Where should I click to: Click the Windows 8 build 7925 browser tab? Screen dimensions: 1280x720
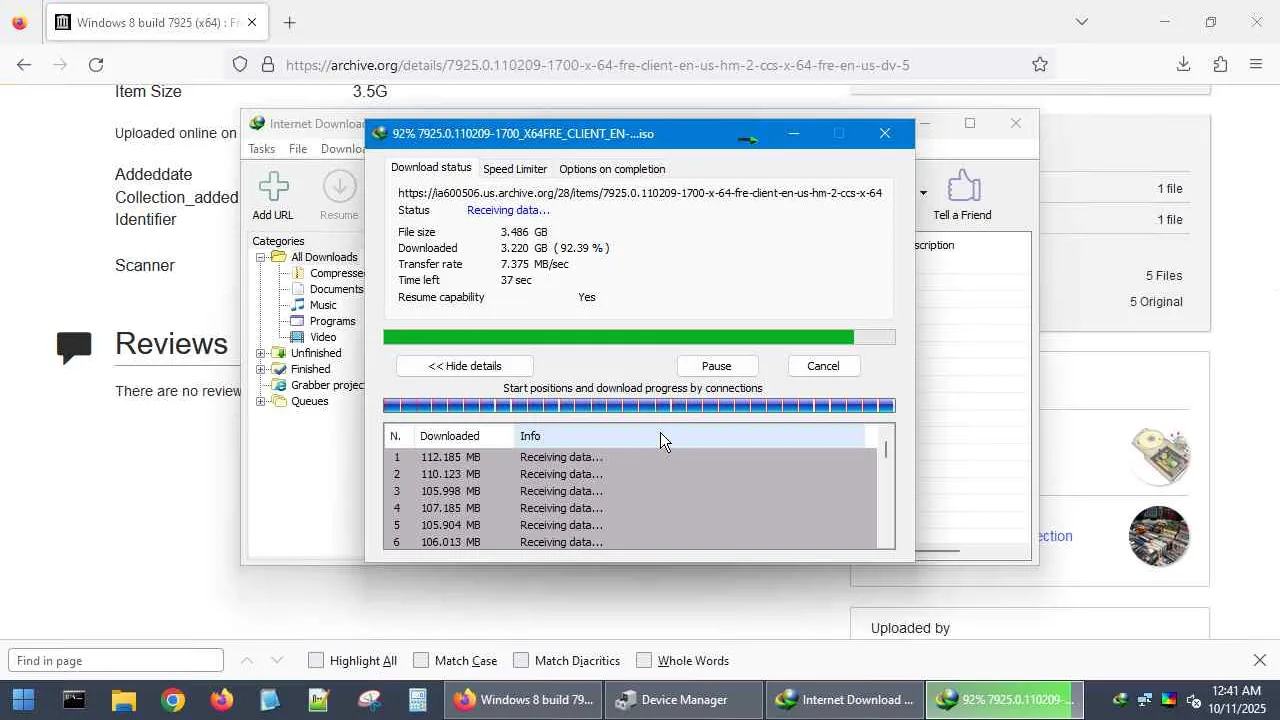[x=156, y=22]
